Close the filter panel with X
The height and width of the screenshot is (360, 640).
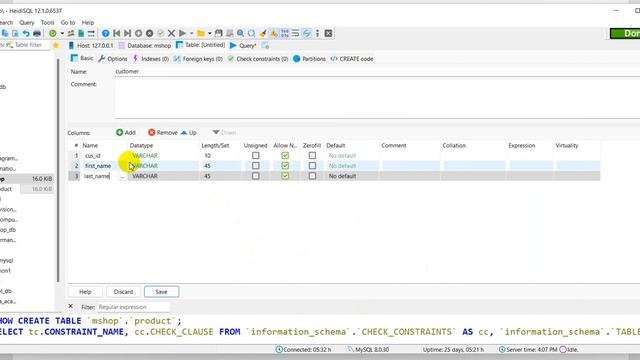tap(71, 306)
